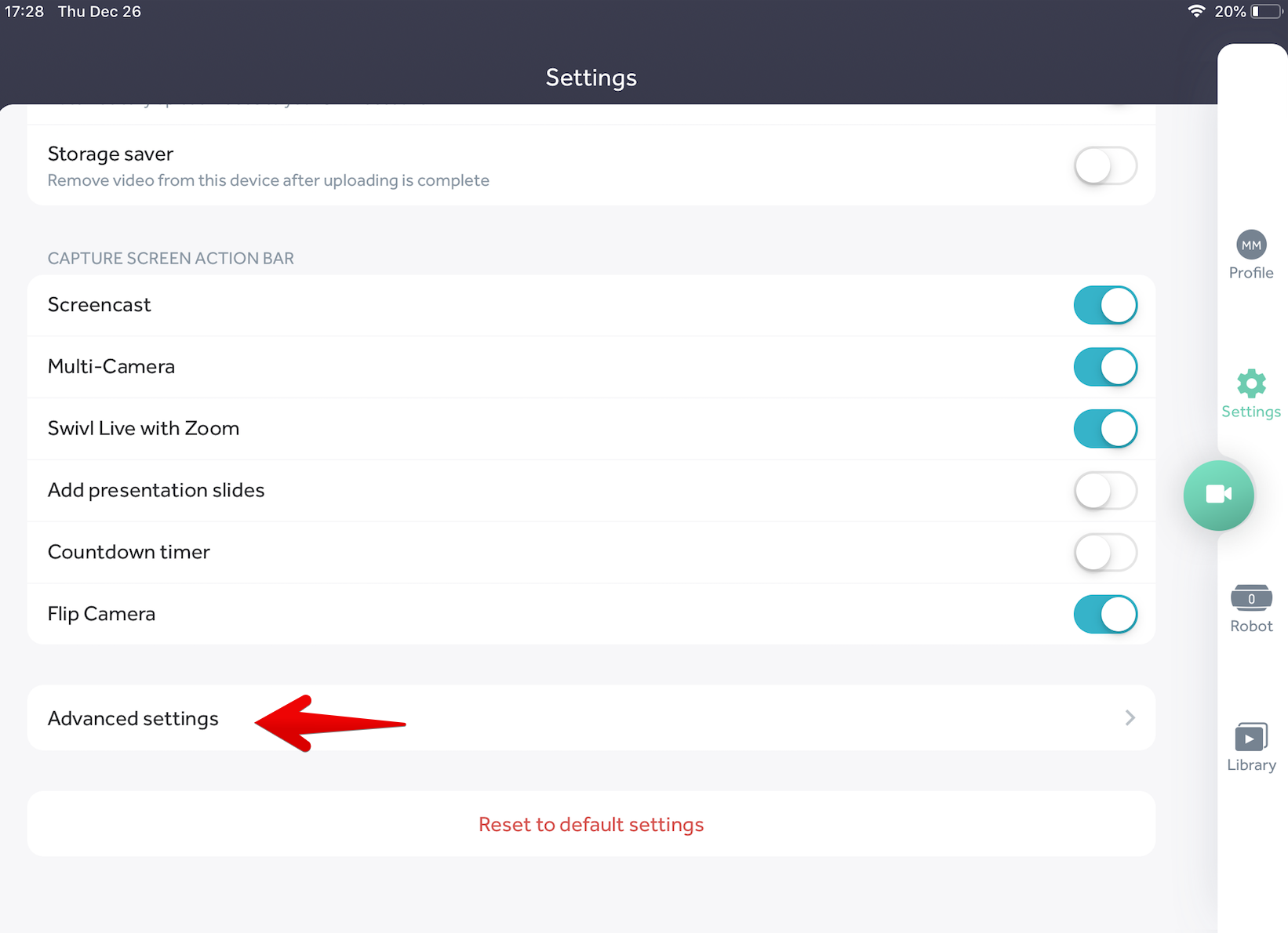Tap the battery indicator icon
This screenshot has height=933, width=1288.
tap(1265, 12)
